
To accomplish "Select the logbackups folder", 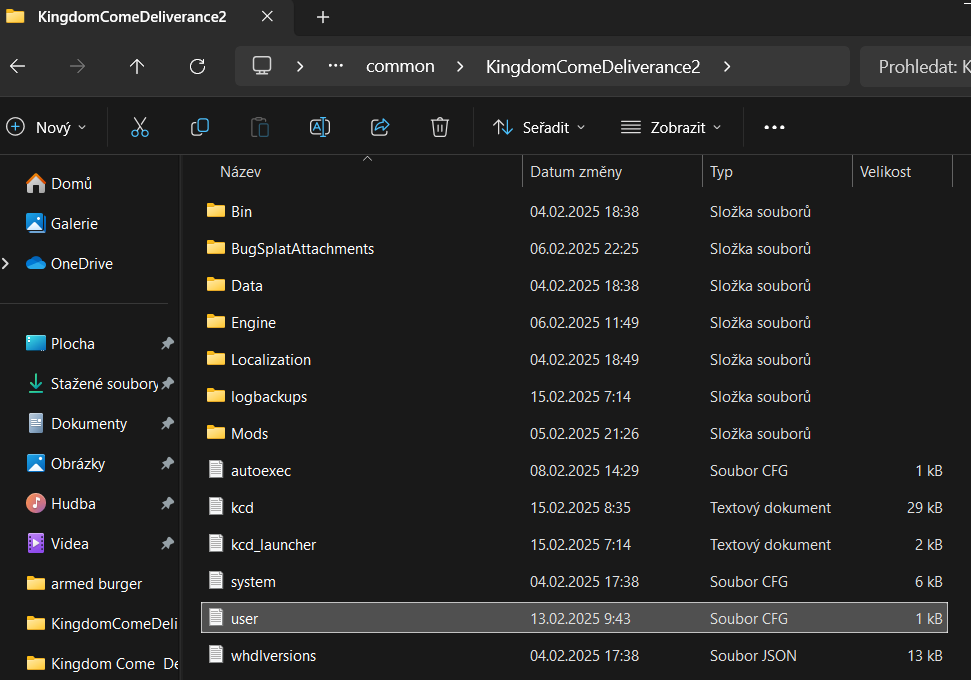I will tap(574, 397).
